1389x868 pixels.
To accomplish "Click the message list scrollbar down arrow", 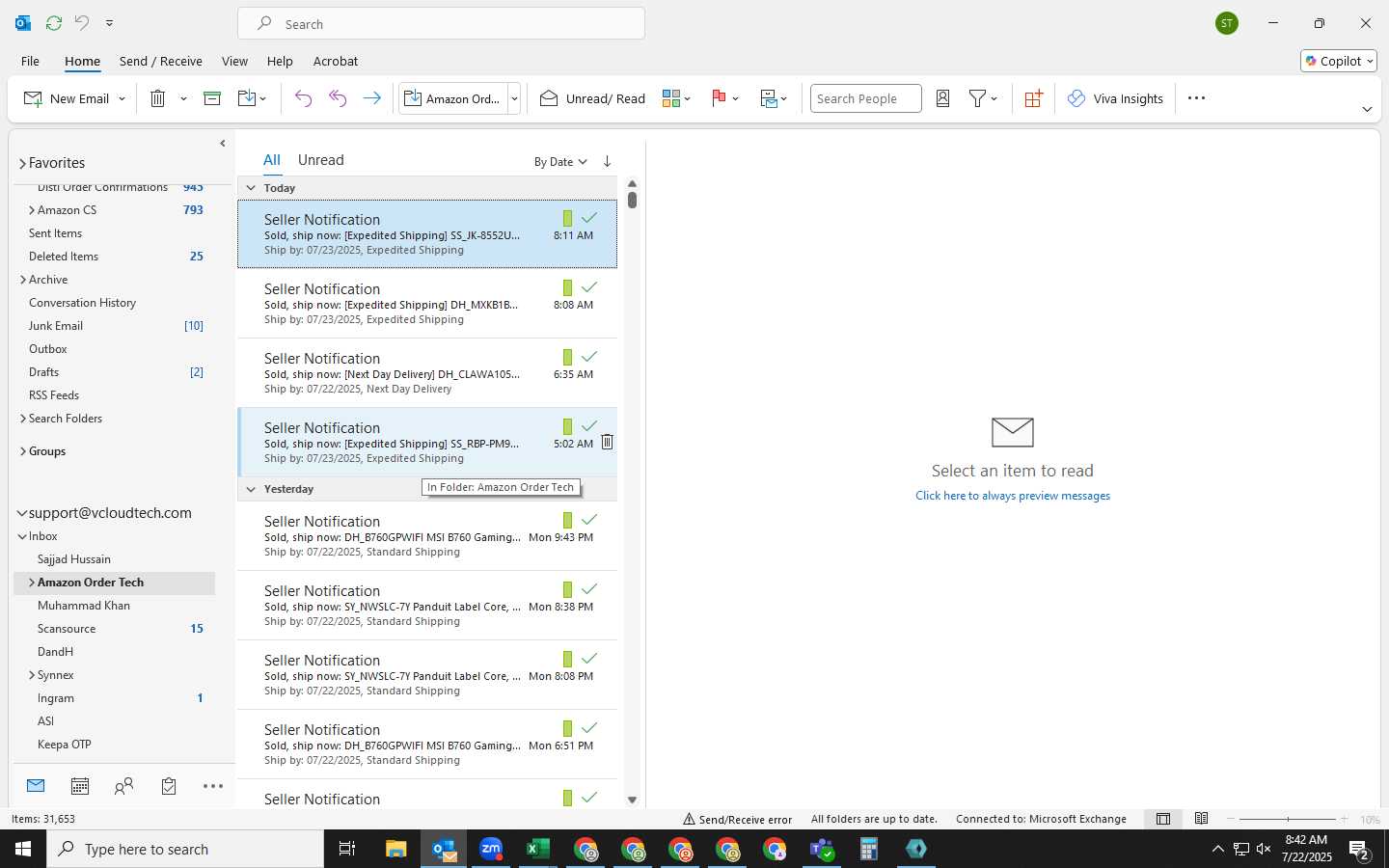I will click(x=632, y=800).
